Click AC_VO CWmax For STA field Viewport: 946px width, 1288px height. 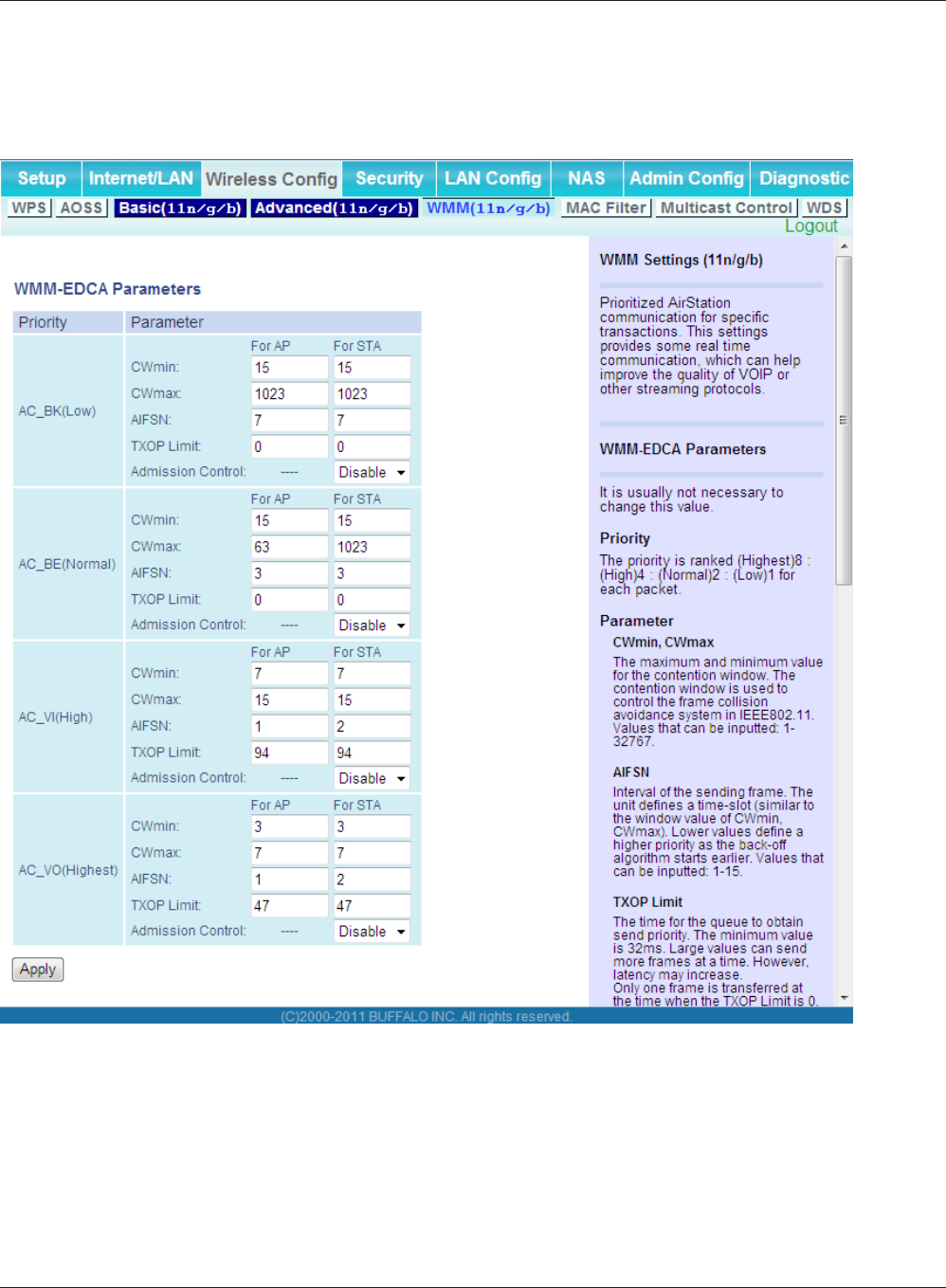click(x=373, y=853)
